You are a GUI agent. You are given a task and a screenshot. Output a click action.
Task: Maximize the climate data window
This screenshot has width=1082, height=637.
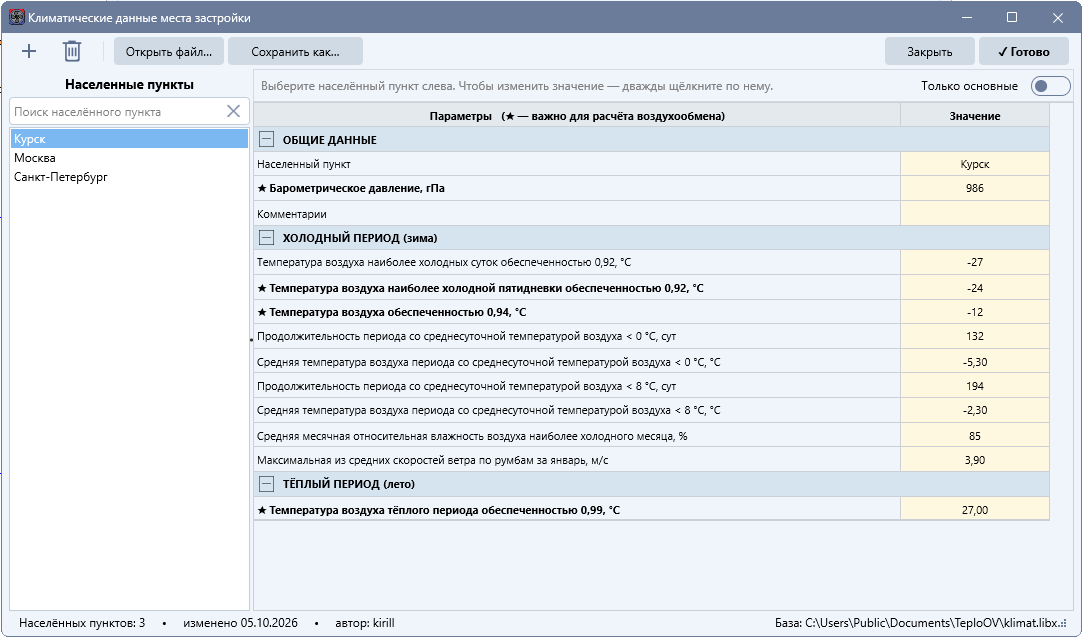tap(1012, 17)
